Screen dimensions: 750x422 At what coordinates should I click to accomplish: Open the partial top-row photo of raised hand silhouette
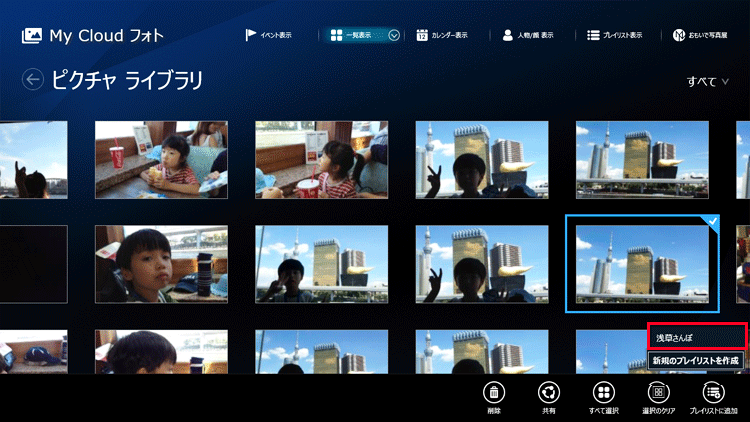(x=33, y=160)
